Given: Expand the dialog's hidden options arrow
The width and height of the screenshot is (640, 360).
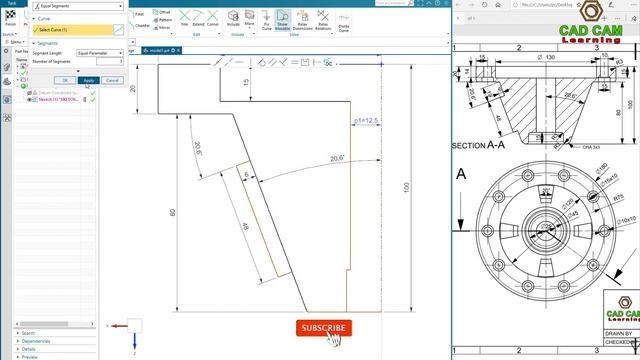Looking at the screenshot, I should (78, 71).
